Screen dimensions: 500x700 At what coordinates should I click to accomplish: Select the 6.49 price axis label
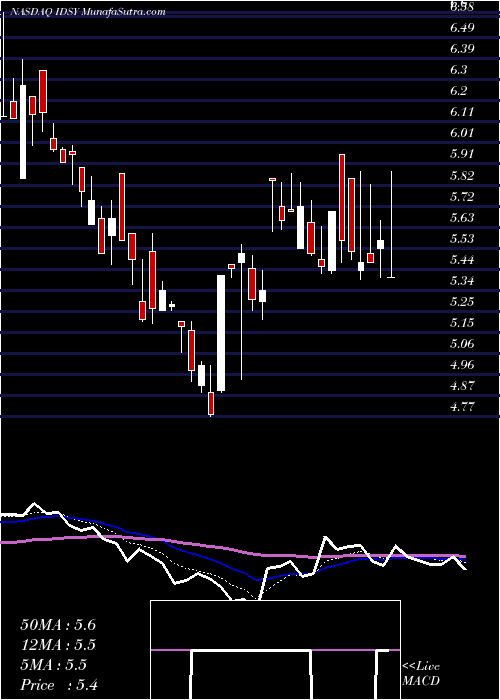tap(462, 28)
